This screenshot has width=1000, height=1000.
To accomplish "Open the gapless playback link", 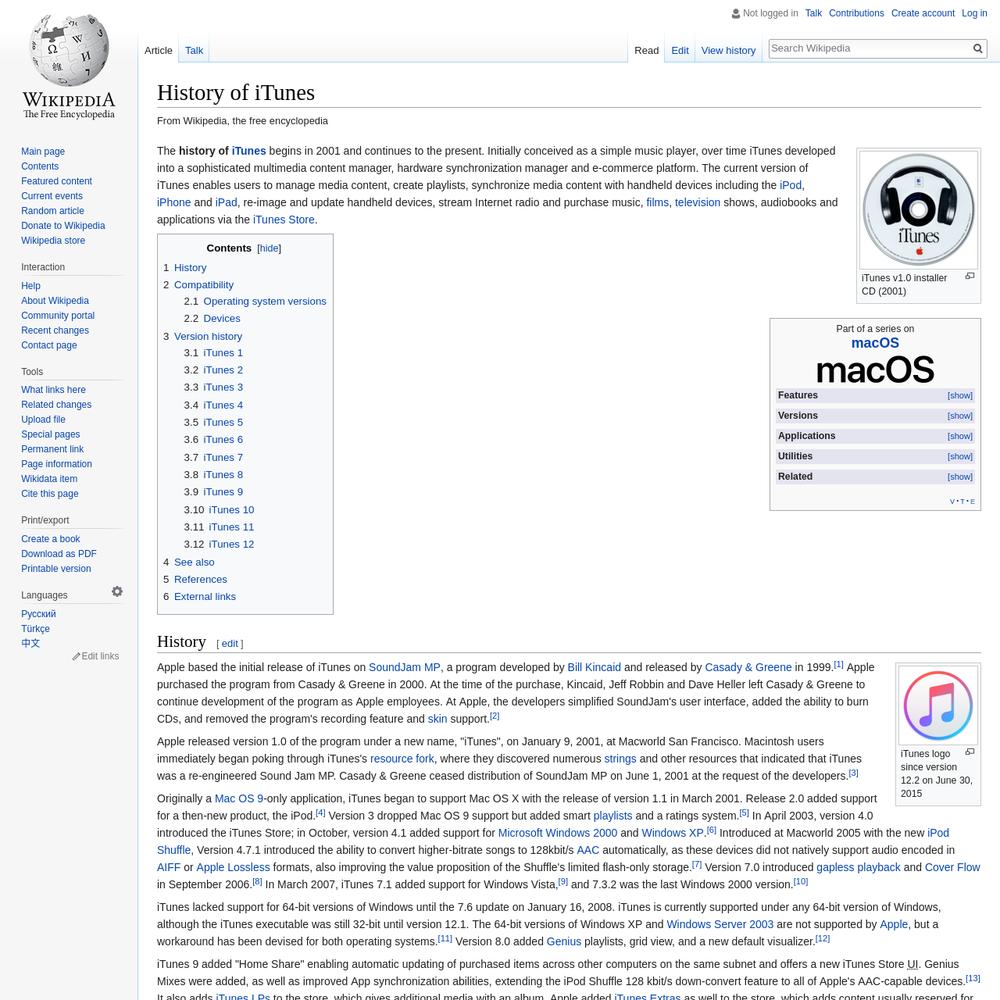I will pos(858,867).
